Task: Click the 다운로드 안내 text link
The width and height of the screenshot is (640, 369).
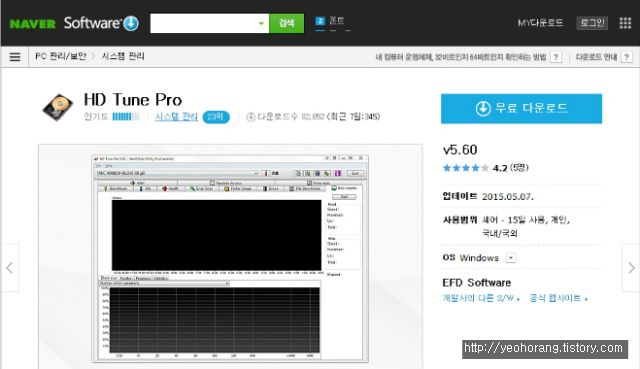Action: tap(596, 57)
